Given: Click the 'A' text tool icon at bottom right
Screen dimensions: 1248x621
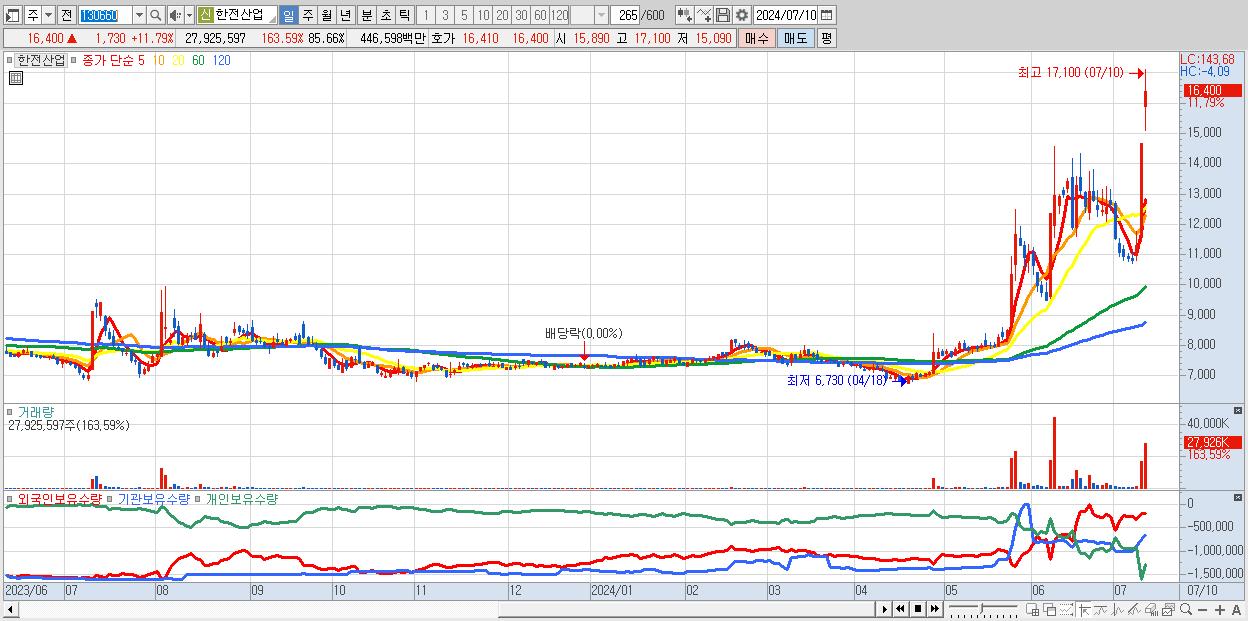Looking at the screenshot, I should tap(1236, 610).
